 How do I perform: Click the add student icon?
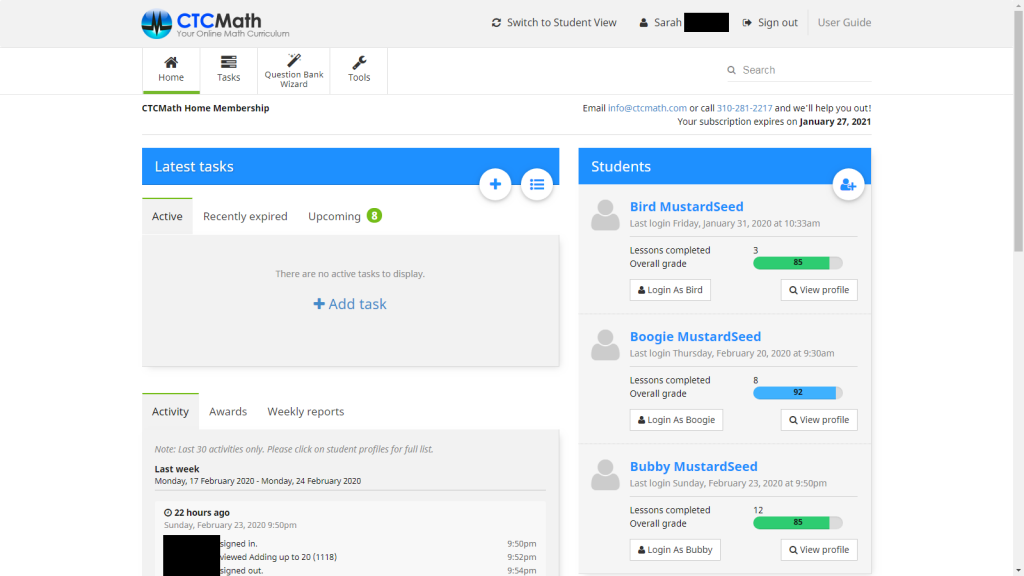pyautogui.click(x=848, y=185)
